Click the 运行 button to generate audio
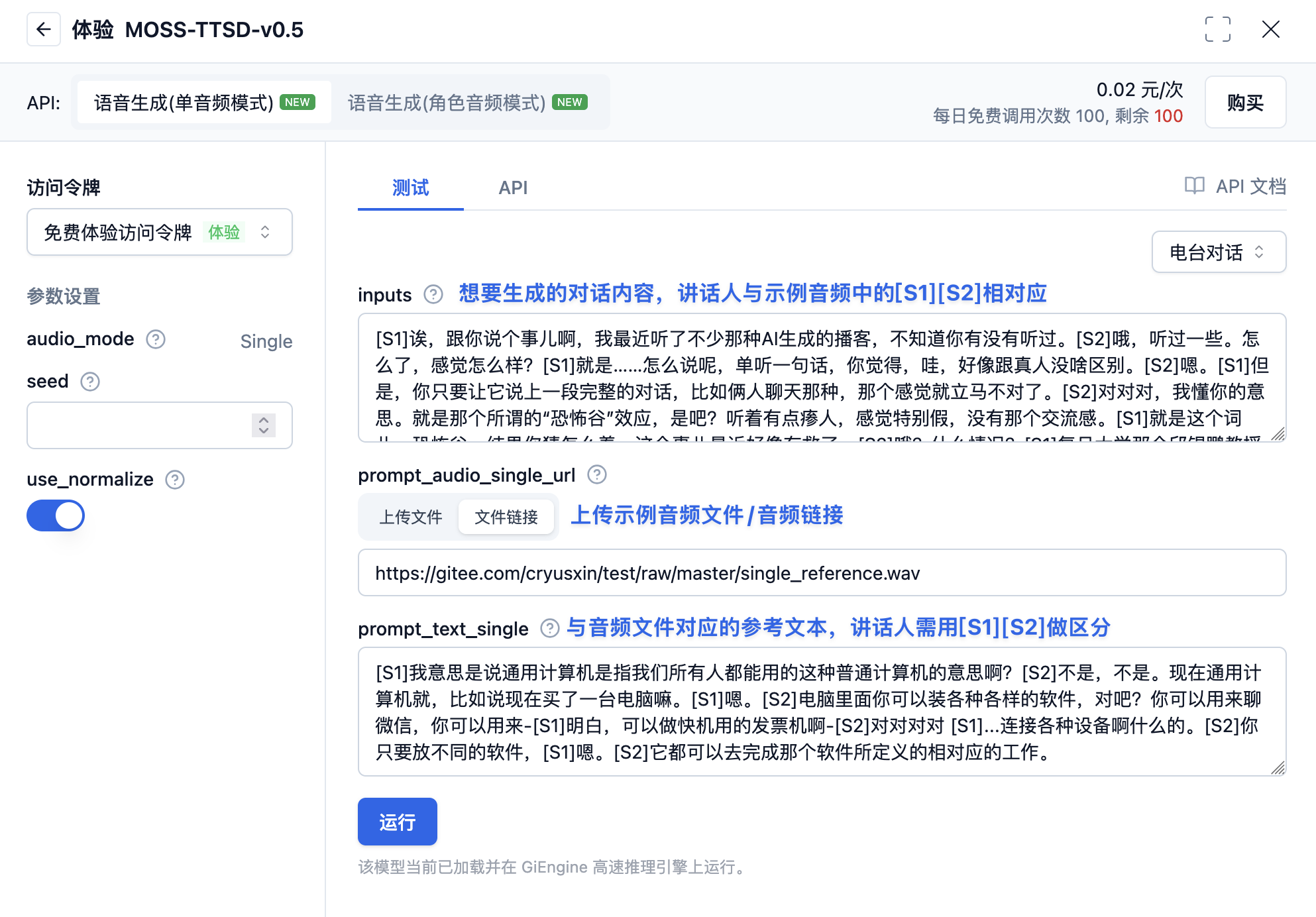 397,822
